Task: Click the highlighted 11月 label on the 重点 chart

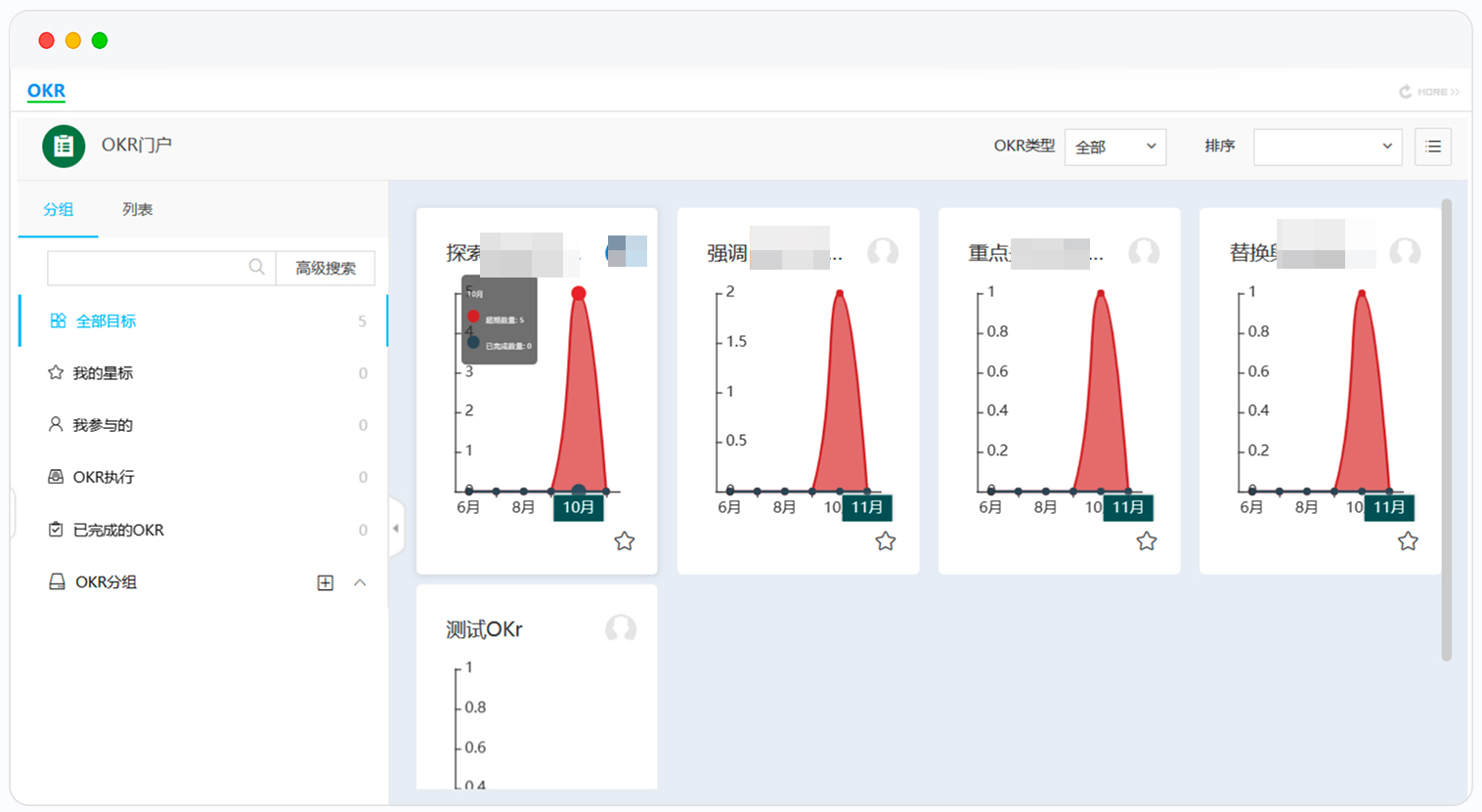Action: point(1128,507)
